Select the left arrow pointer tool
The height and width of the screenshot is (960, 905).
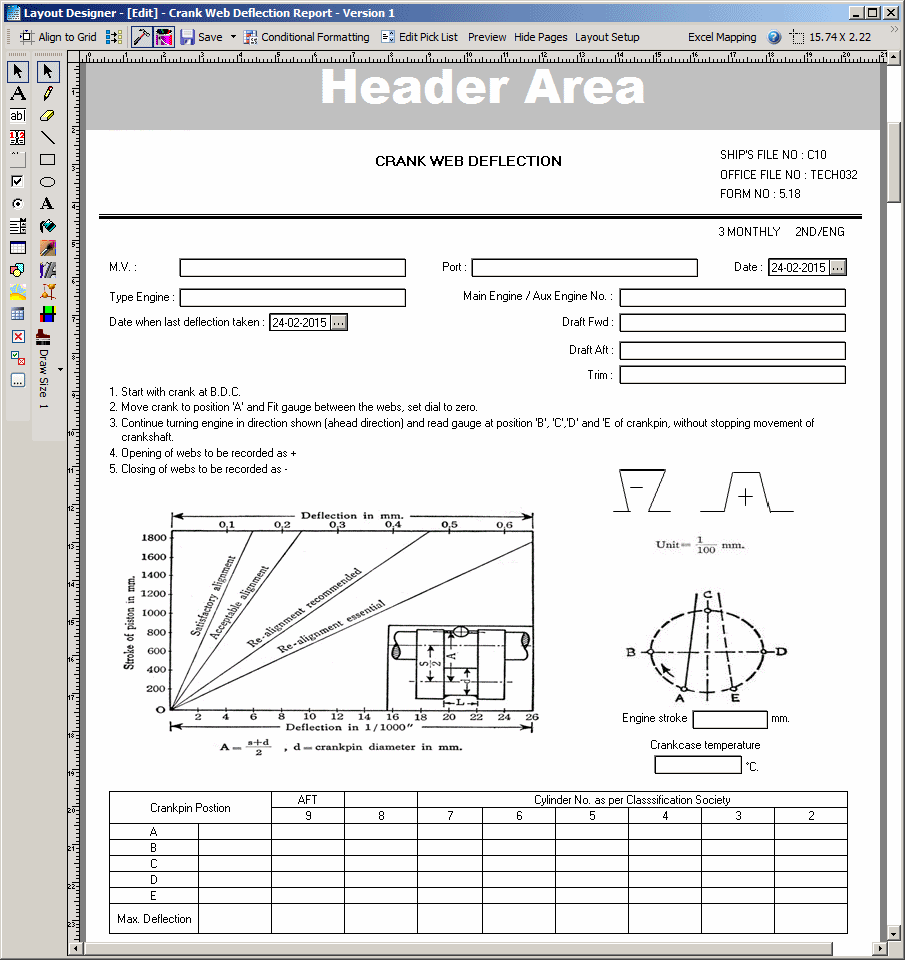pyautogui.click(x=18, y=72)
